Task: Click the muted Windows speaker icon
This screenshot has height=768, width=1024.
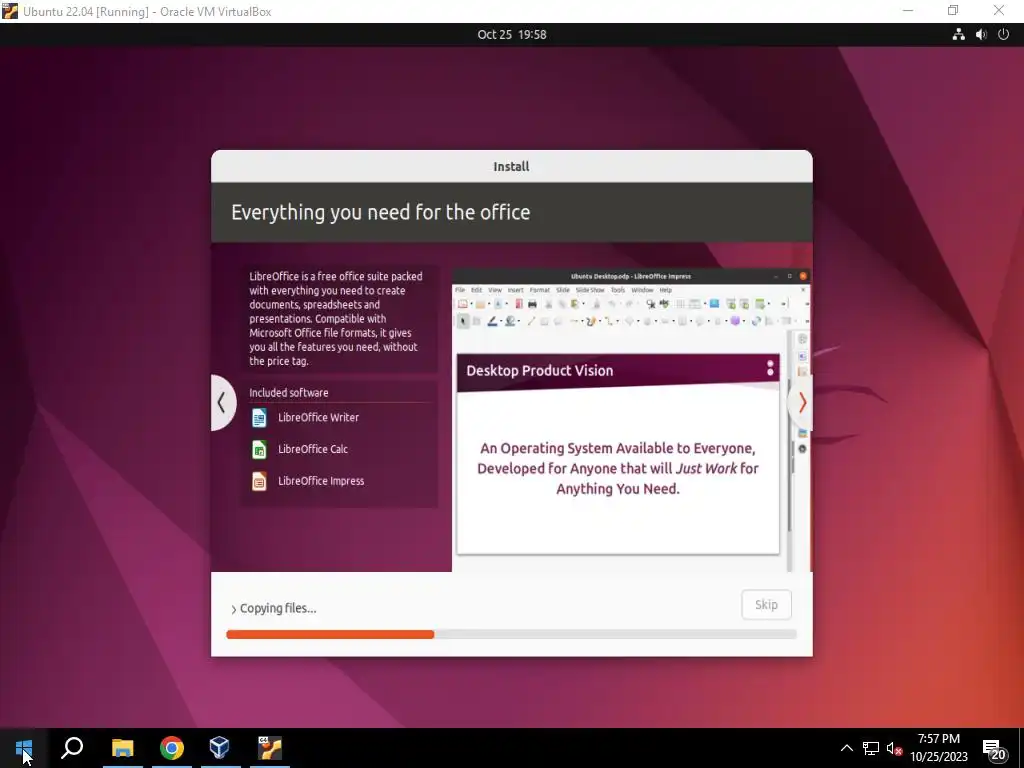Action: click(894, 748)
